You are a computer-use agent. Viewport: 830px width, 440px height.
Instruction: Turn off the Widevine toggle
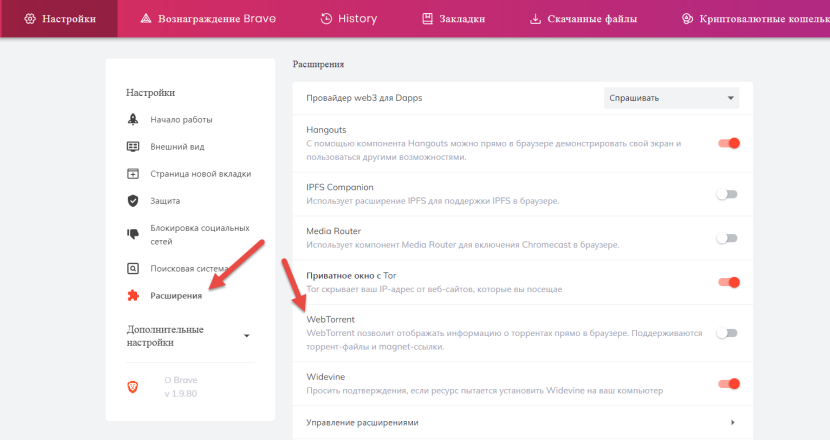[728, 383]
